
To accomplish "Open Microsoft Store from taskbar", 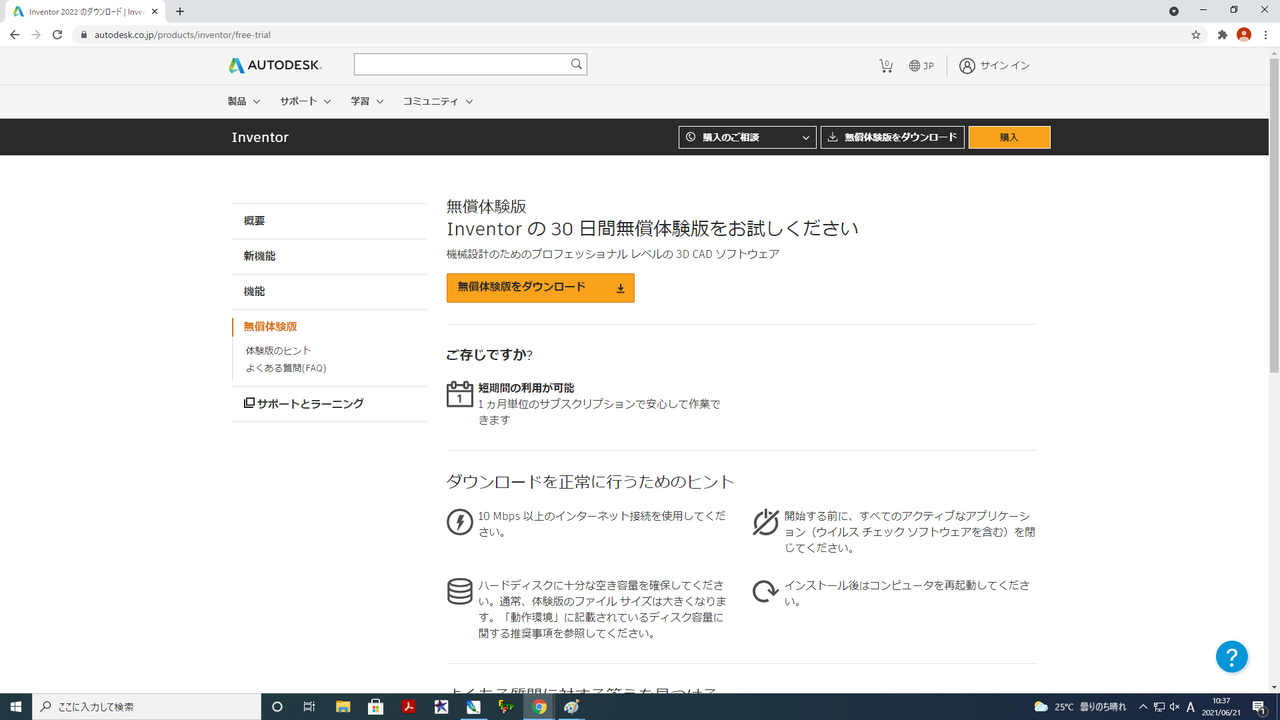I will pyautogui.click(x=376, y=707).
